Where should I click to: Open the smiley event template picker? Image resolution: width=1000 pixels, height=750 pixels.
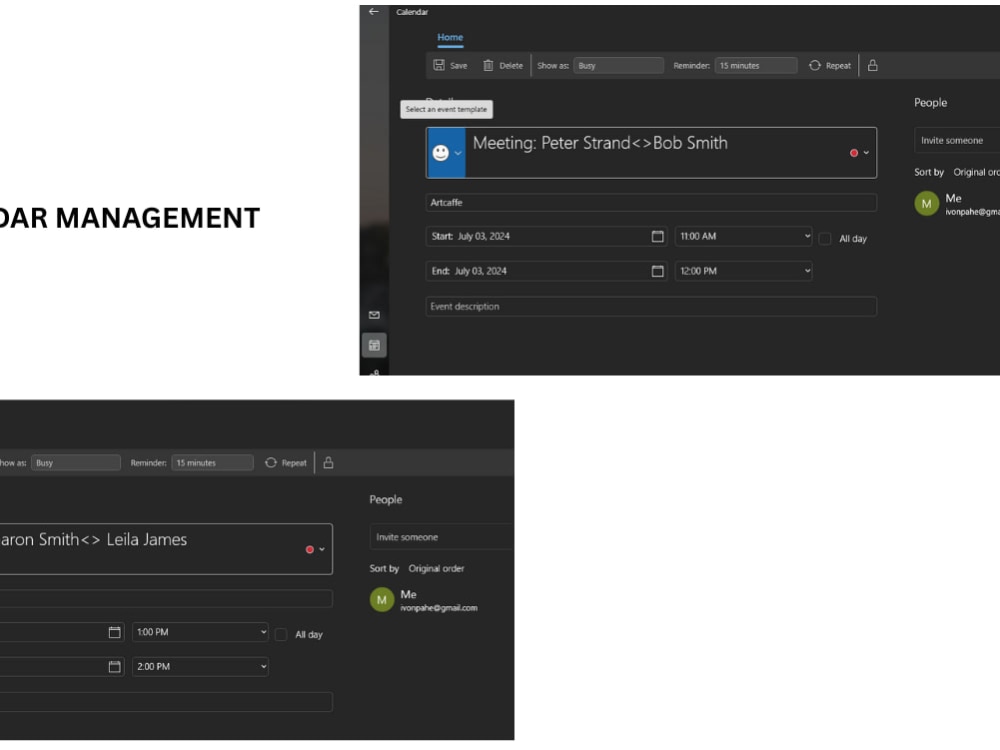[446, 152]
